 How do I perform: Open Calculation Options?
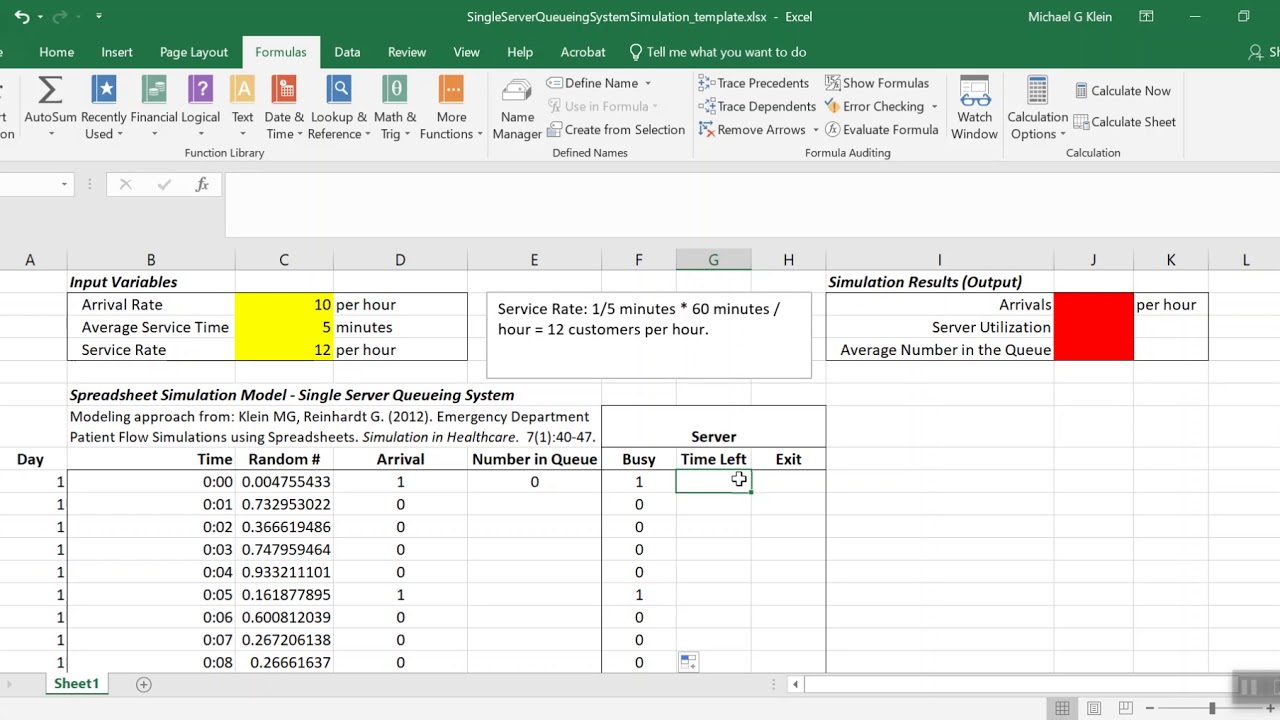[x=1037, y=108]
